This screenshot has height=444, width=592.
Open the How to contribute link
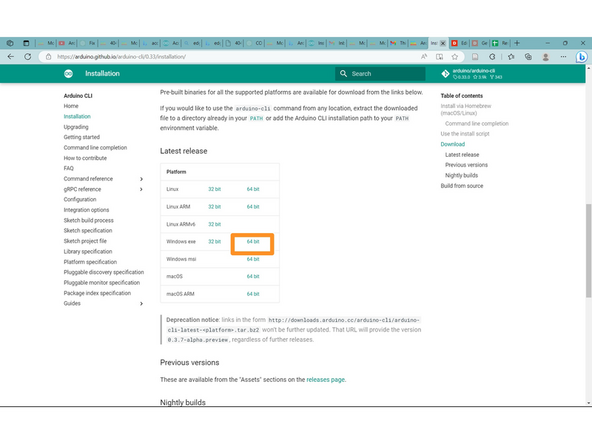[x=85, y=158]
